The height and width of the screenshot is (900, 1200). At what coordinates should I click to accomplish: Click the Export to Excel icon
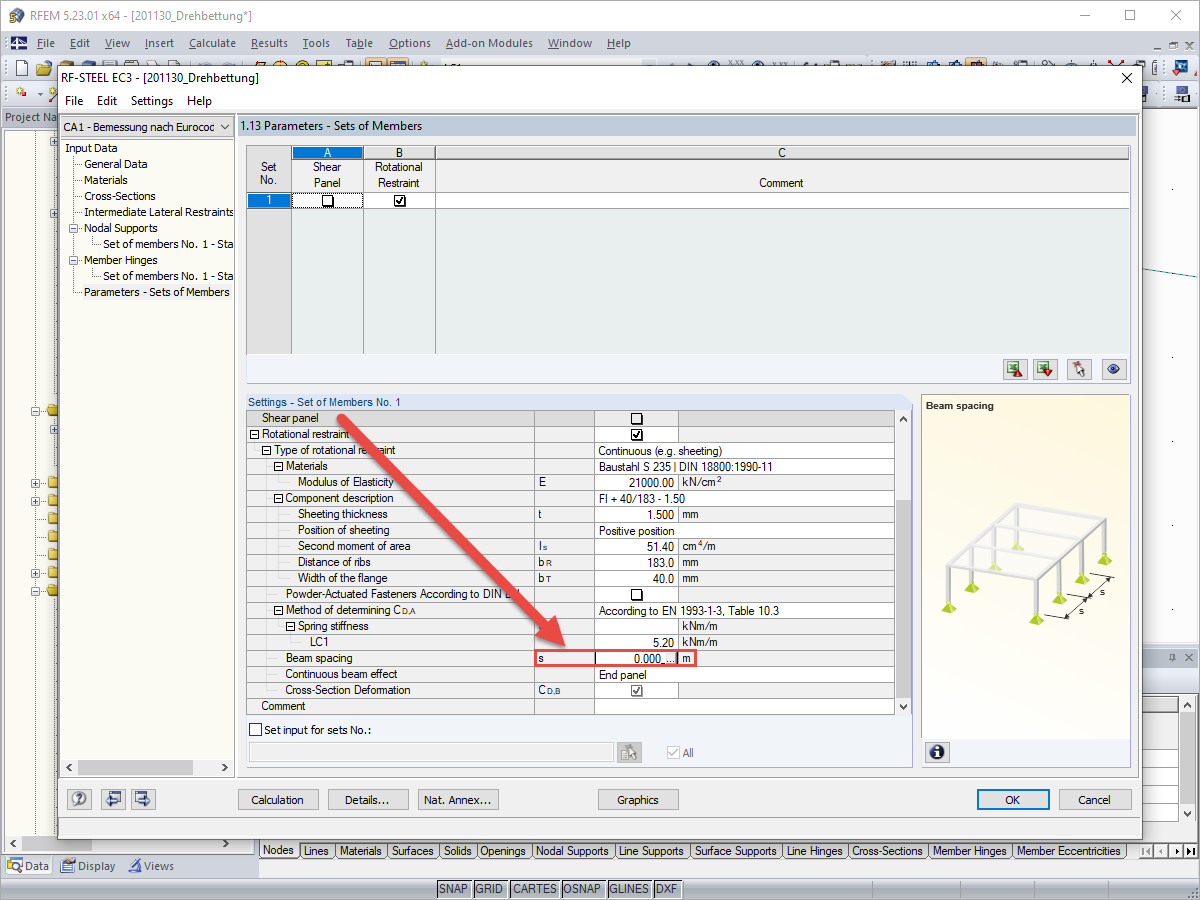point(1016,369)
